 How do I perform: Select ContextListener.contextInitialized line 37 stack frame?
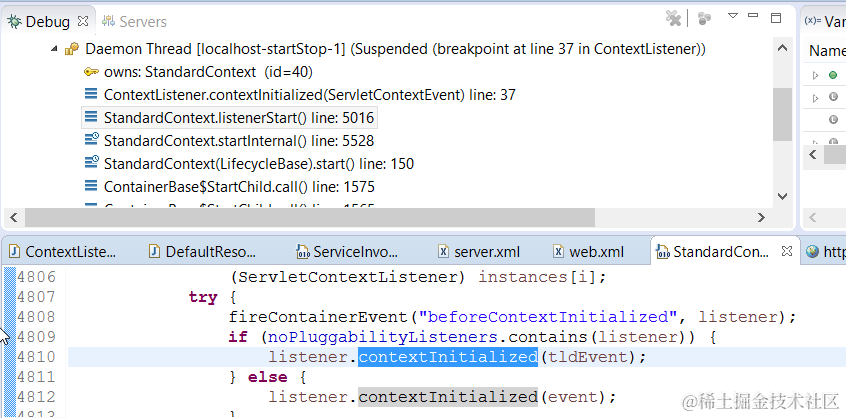tap(310, 95)
